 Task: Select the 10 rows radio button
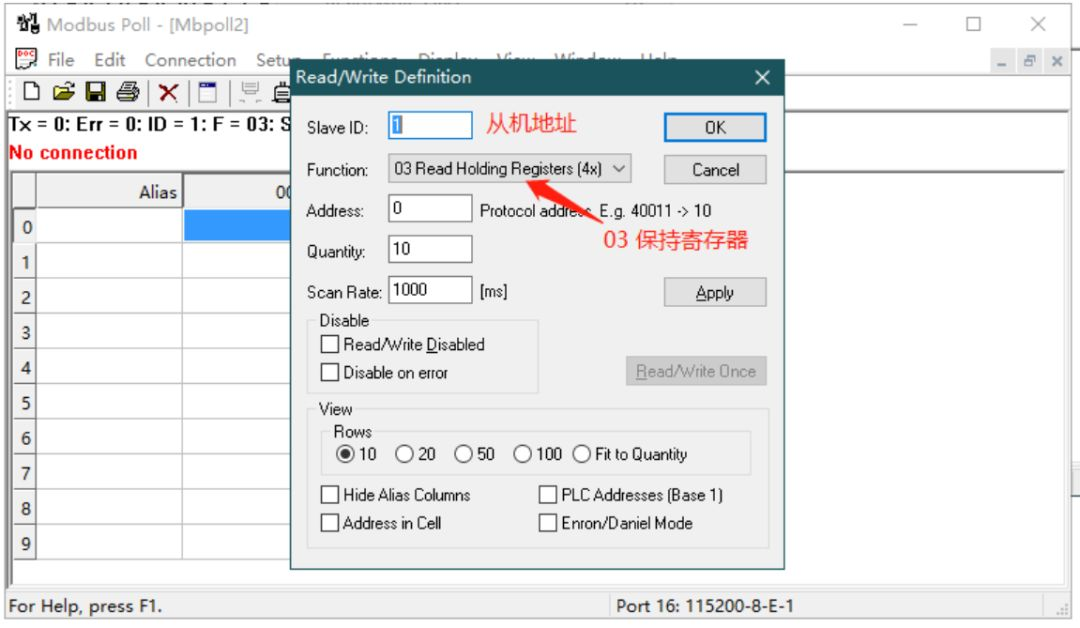point(345,454)
